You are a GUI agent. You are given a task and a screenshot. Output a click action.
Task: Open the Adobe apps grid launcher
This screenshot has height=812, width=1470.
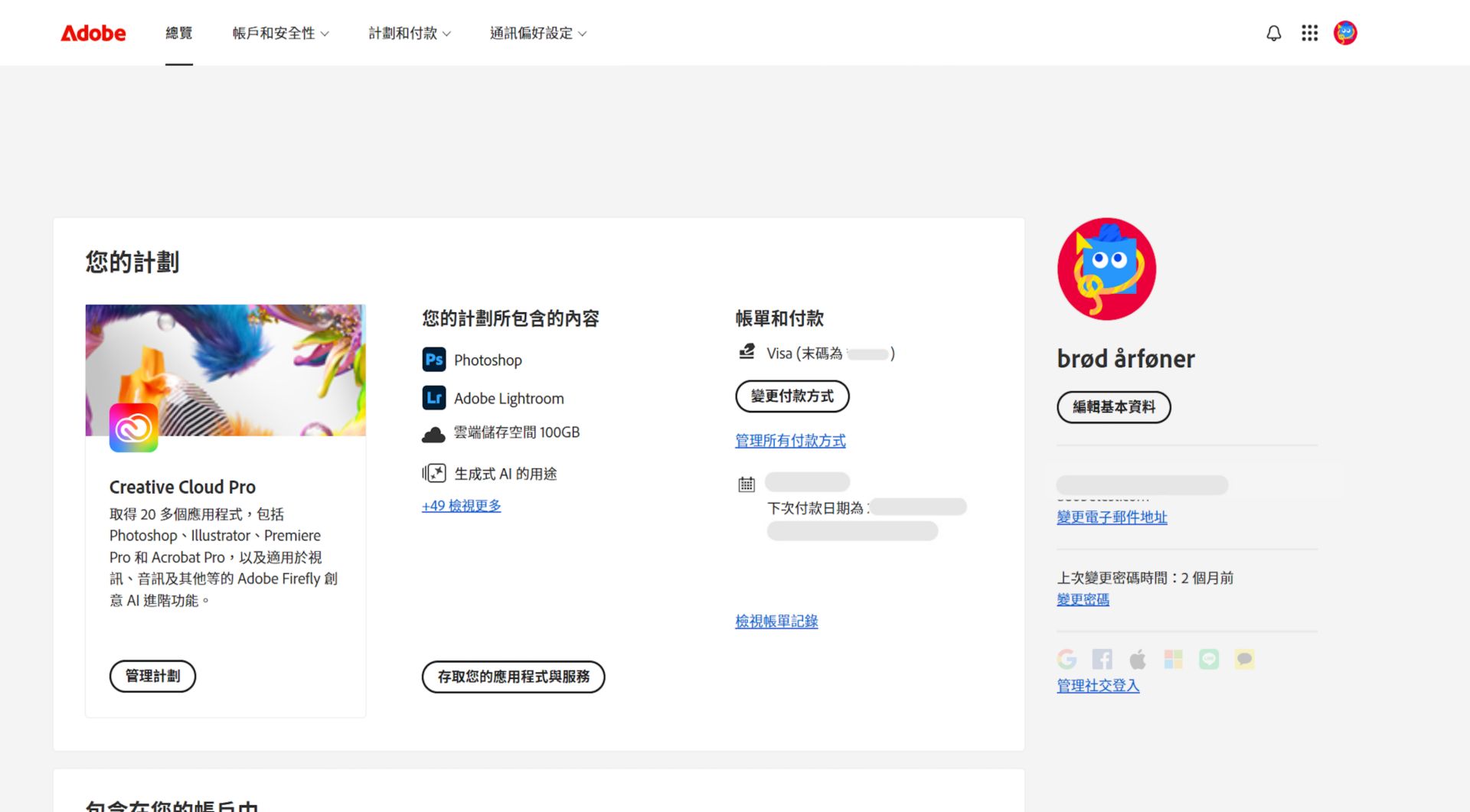point(1309,33)
